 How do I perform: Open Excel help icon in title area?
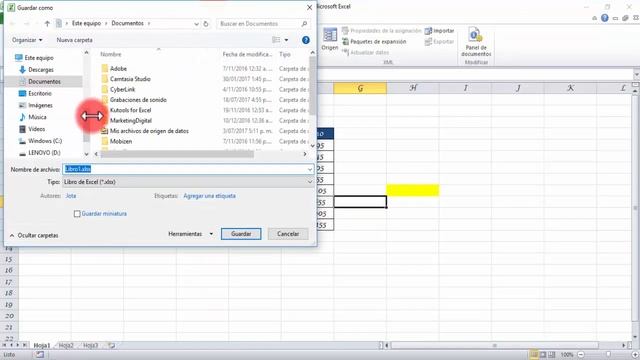pyautogui.click(x=605, y=18)
